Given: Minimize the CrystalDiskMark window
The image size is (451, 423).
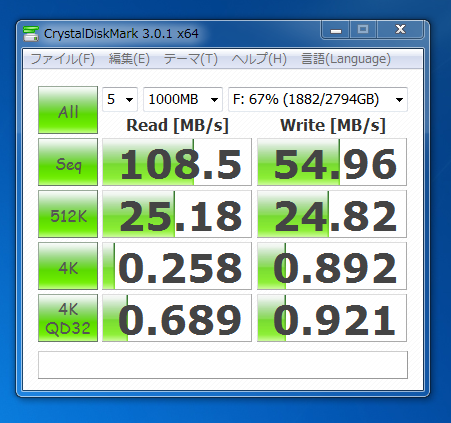Looking at the screenshot, I should click(x=336, y=30).
